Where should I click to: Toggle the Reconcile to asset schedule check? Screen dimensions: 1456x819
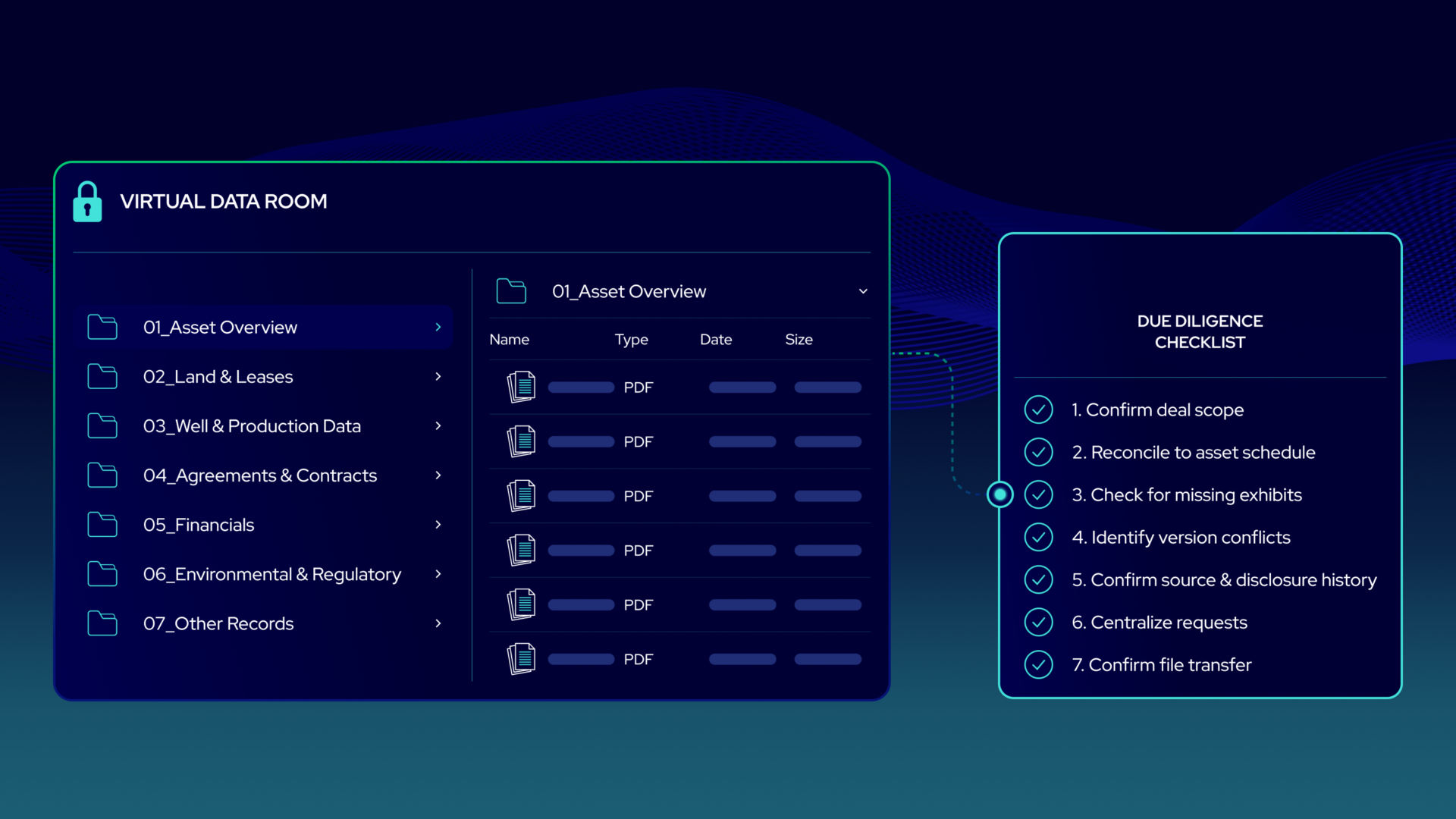point(1039,452)
